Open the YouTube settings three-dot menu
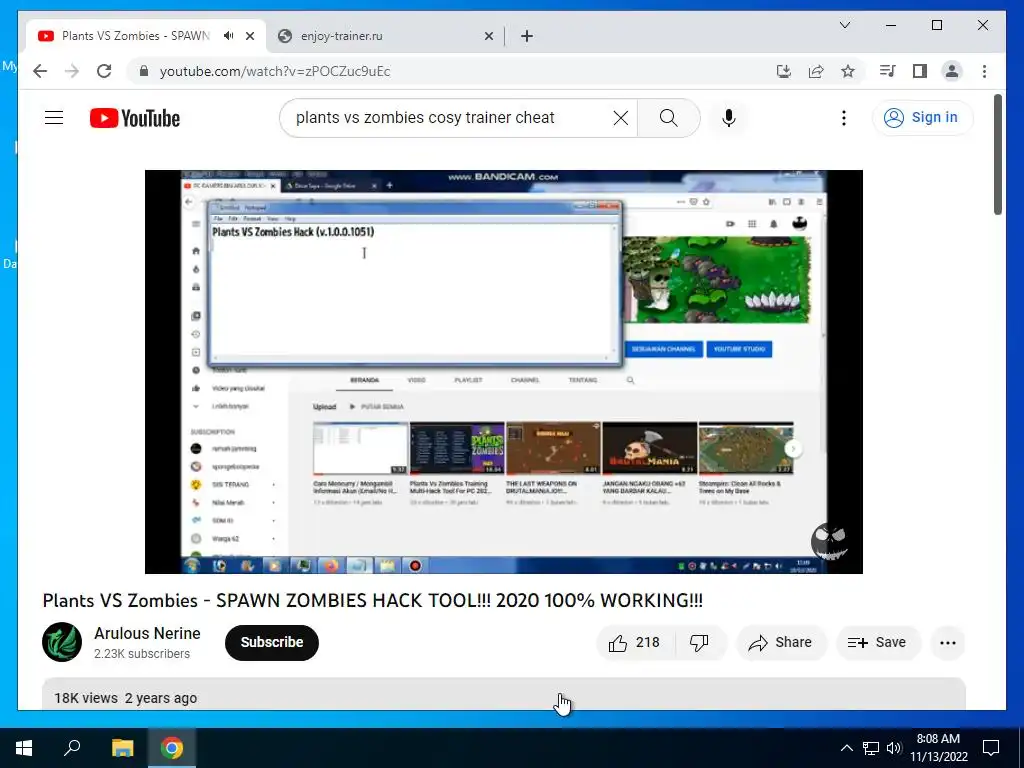This screenshot has height=768, width=1024. click(x=844, y=118)
